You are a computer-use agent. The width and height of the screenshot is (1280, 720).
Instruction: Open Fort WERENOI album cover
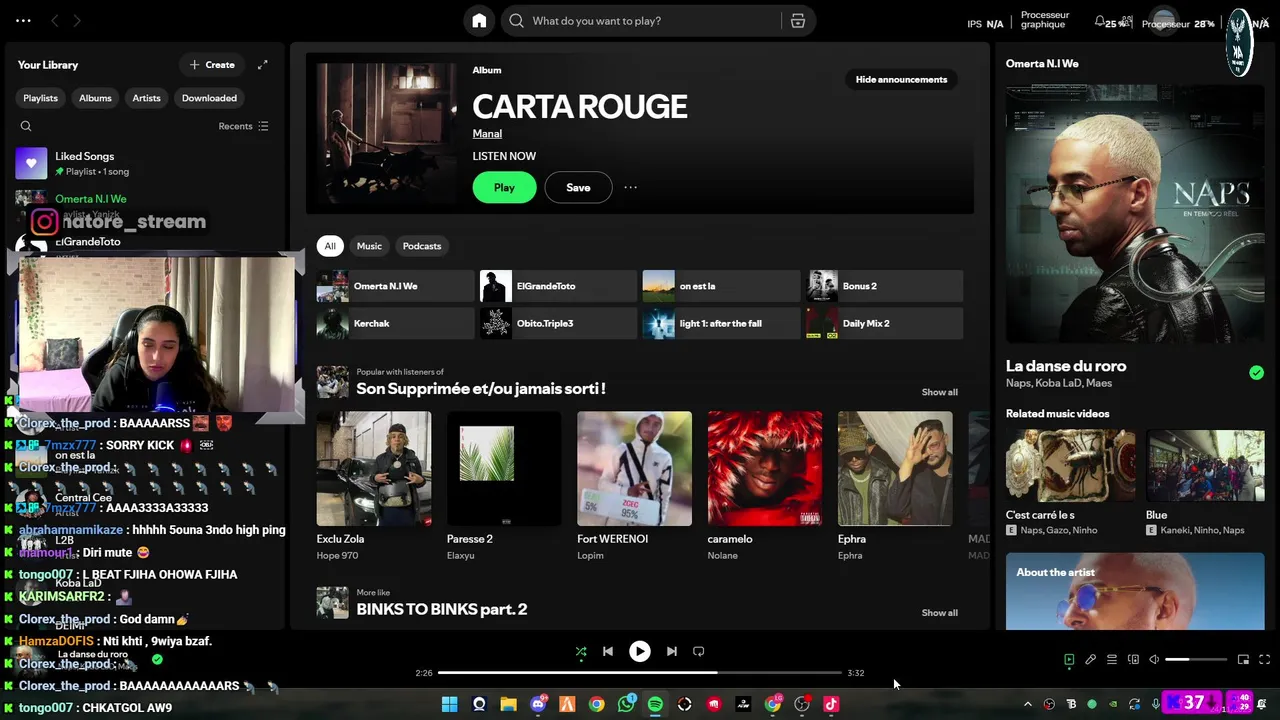coord(634,469)
